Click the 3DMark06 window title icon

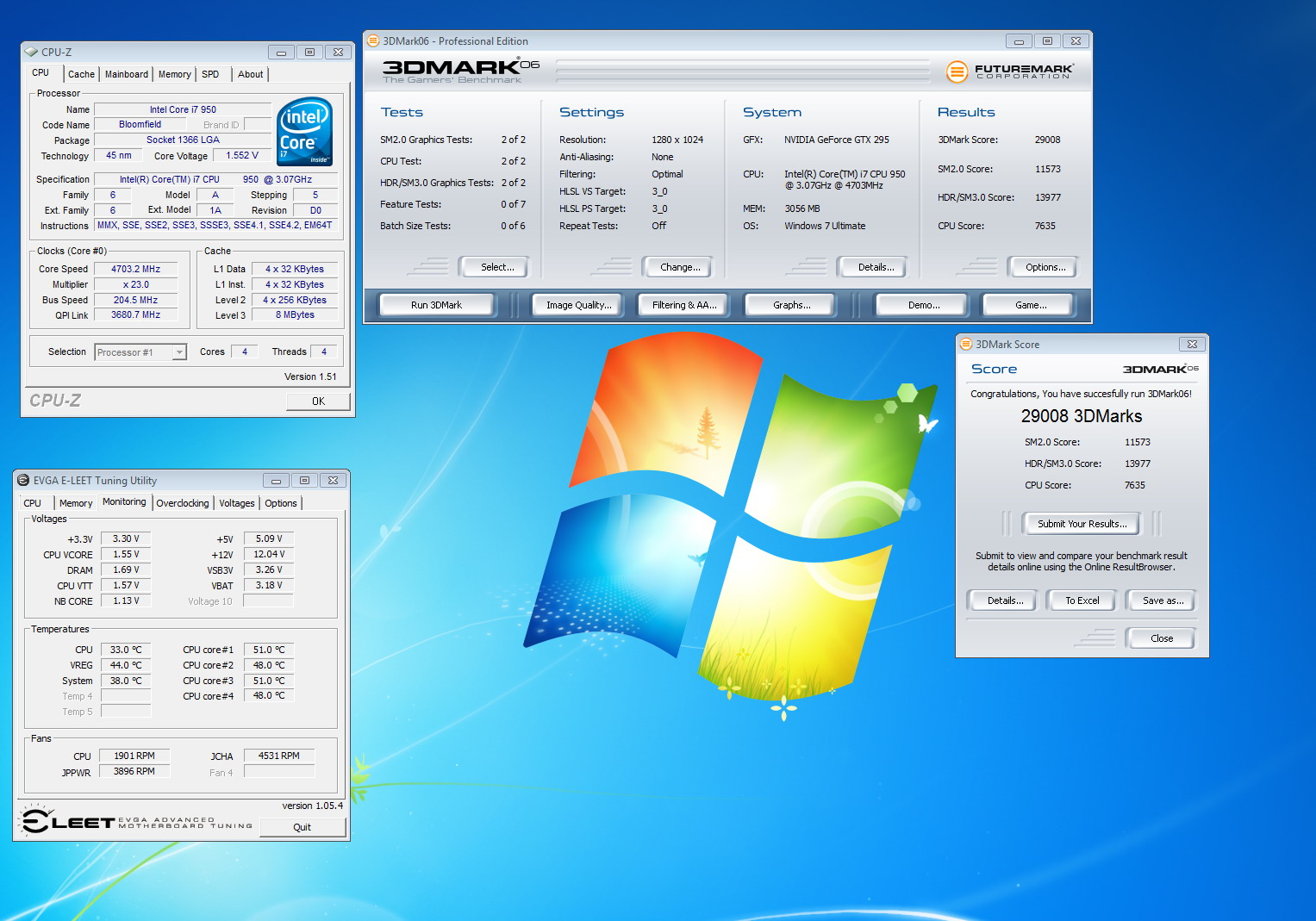click(x=373, y=40)
